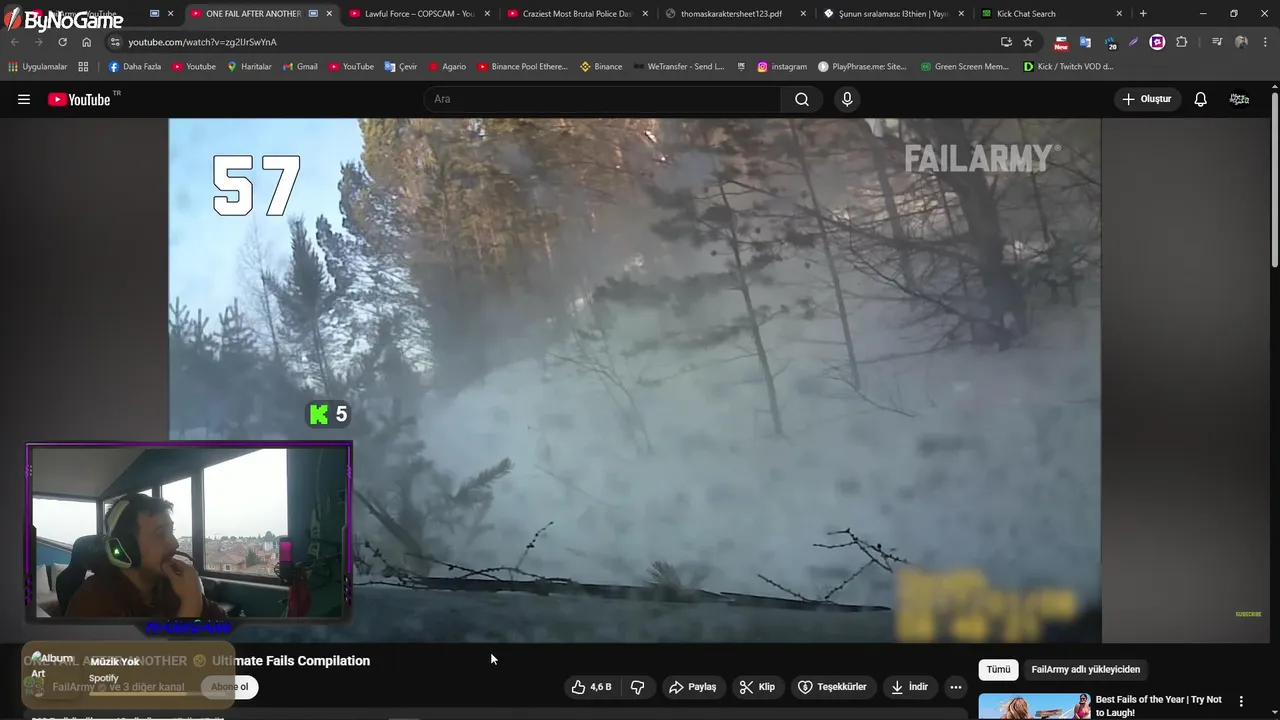This screenshot has width=1280, height=720.
Task: Download the video with İndir
Action: coord(909,687)
